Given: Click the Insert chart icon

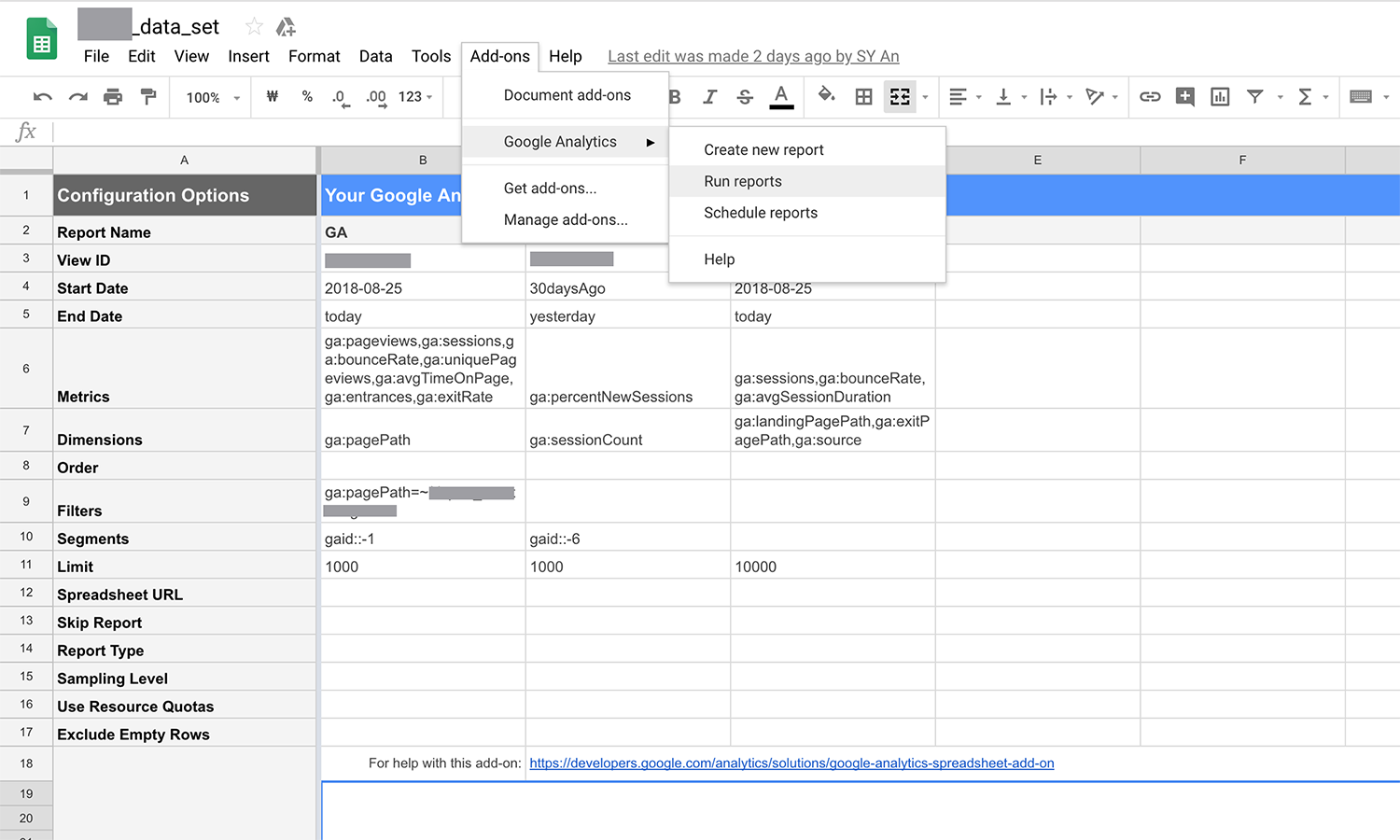Looking at the screenshot, I should 1220,97.
